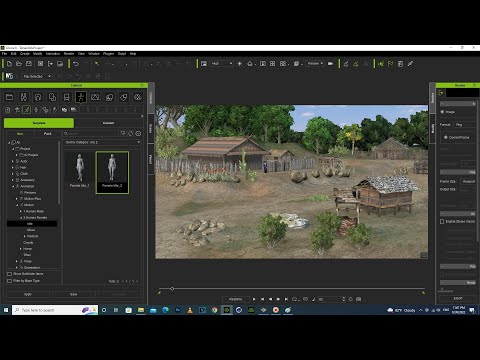
Task: Click the camera icon beside Preview dropdown
Action: 330,64
